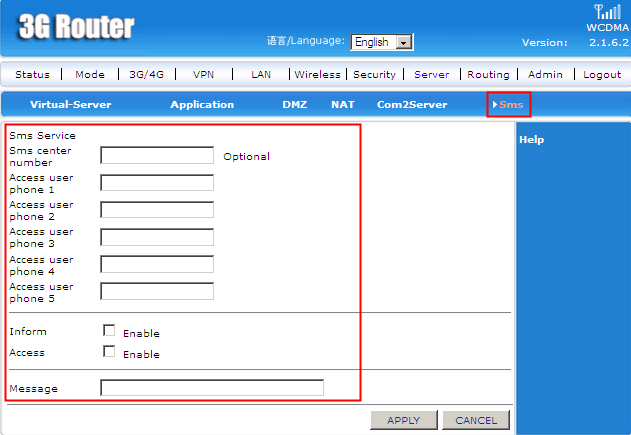The height and width of the screenshot is (435, 631).
Task: Enable the Inform checkbox
Action: [109, 330]
